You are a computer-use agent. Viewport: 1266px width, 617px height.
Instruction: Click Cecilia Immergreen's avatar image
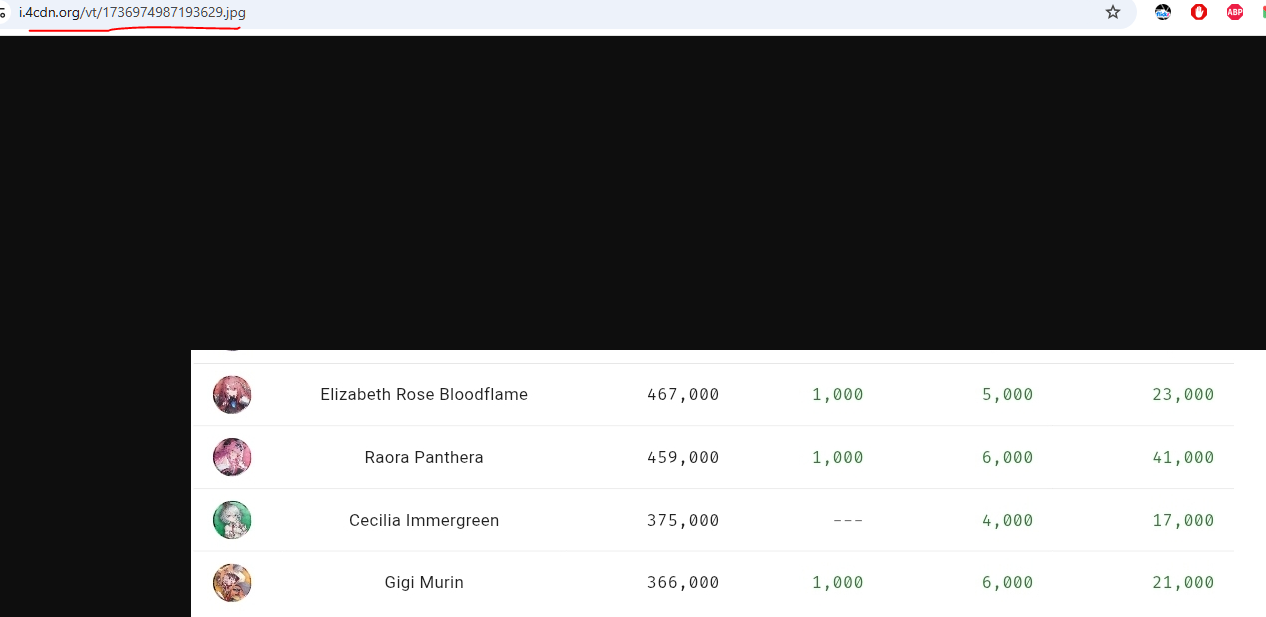click(232, 520)
